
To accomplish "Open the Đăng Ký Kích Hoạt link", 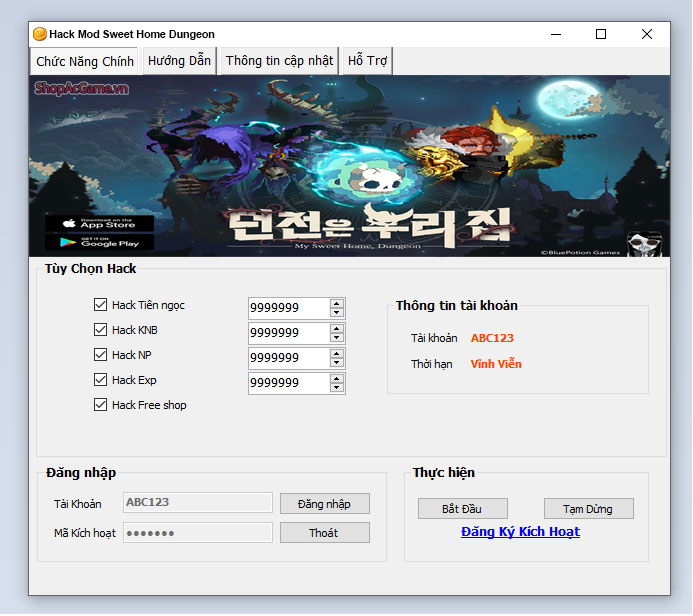I will pyautogui.click(x=520, y=532).
